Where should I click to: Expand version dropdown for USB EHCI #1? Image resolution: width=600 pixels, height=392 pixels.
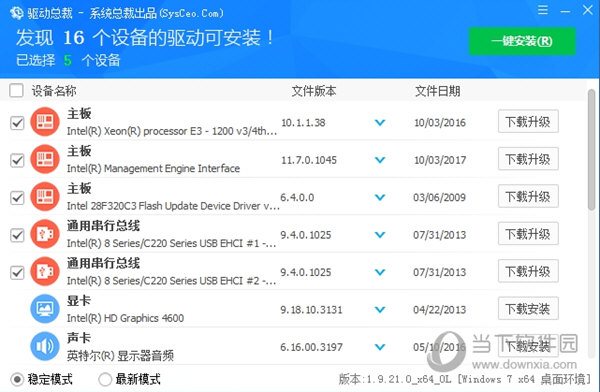tap(380, 235)
